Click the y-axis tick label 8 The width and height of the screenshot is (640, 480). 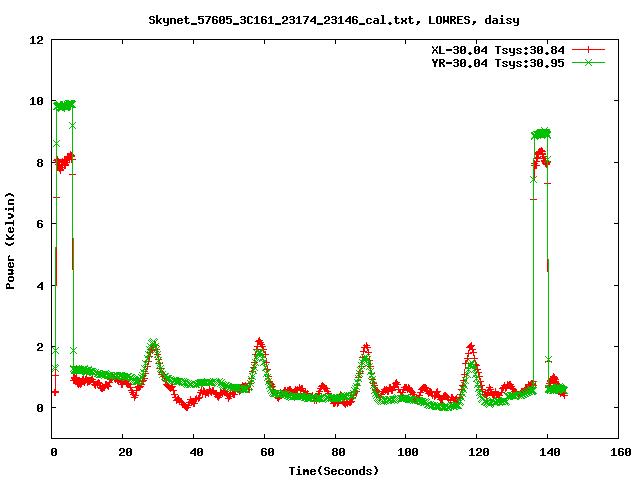pyautogui.click(x=40, y=163)
